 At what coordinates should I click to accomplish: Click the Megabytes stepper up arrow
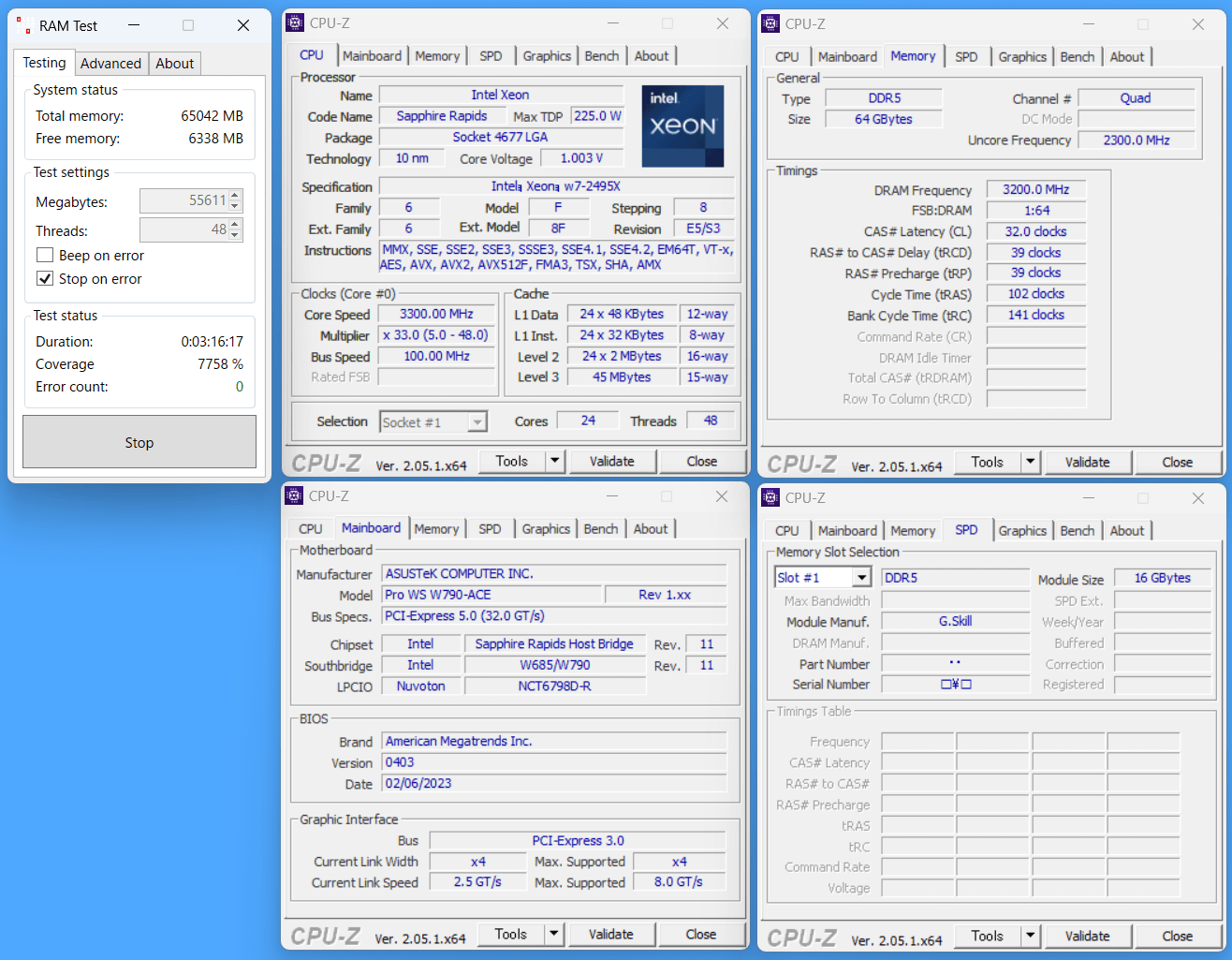235,195
